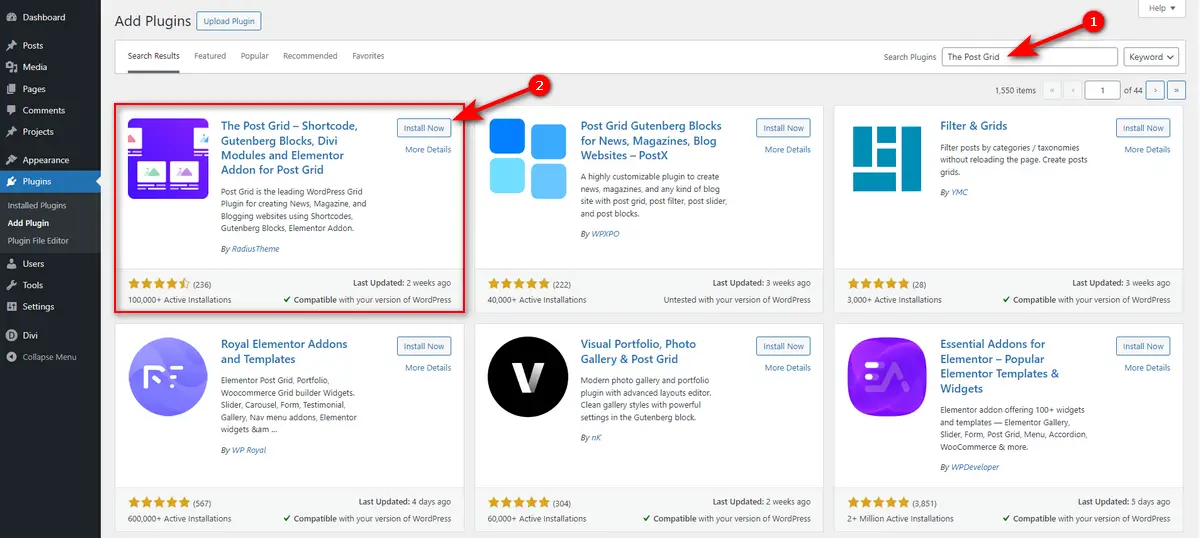Viewport: 1200px width, 538px height.
Task: Open More Details for Filter & Grids
Action: click(1147, 150)
